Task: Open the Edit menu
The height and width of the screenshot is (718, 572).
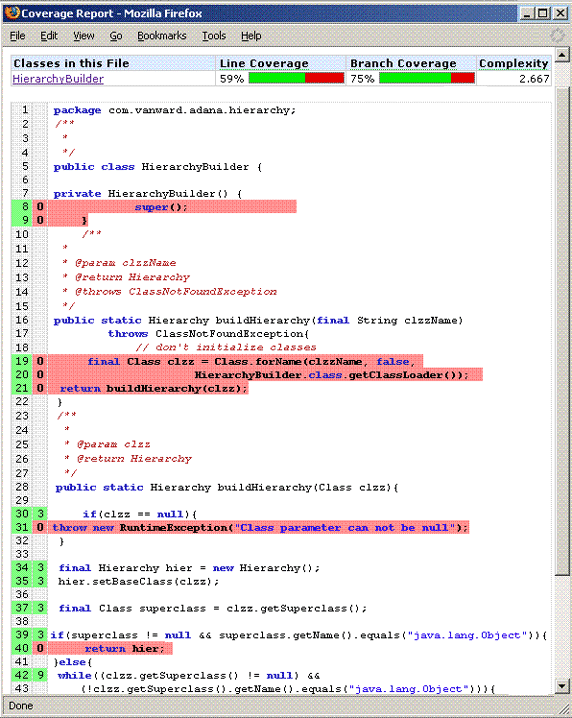Action: (x=49, y=36)
